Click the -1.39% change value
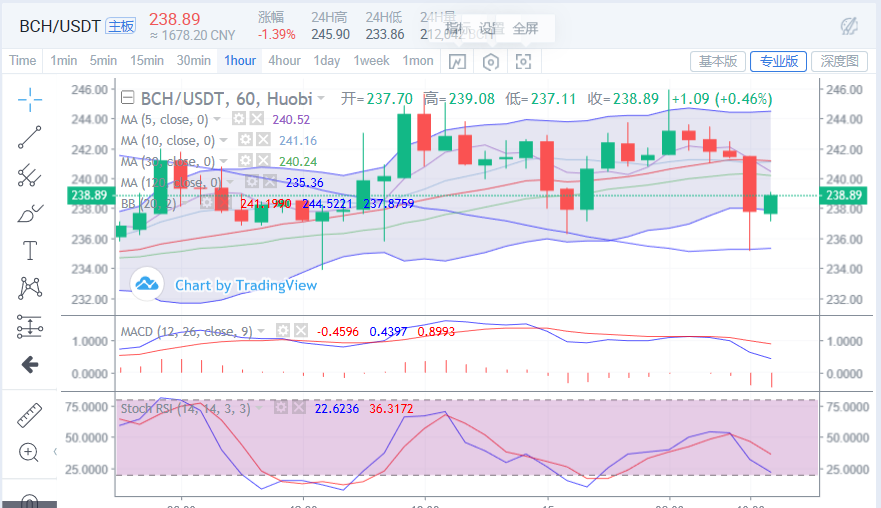Viewport: 881px width, 508px height. click(276, 34)
